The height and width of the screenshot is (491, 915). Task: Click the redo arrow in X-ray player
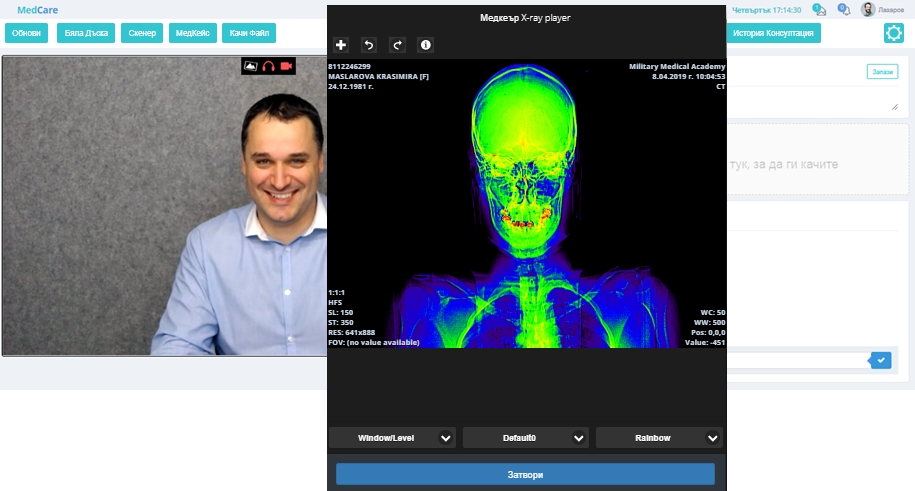(397, 45)
